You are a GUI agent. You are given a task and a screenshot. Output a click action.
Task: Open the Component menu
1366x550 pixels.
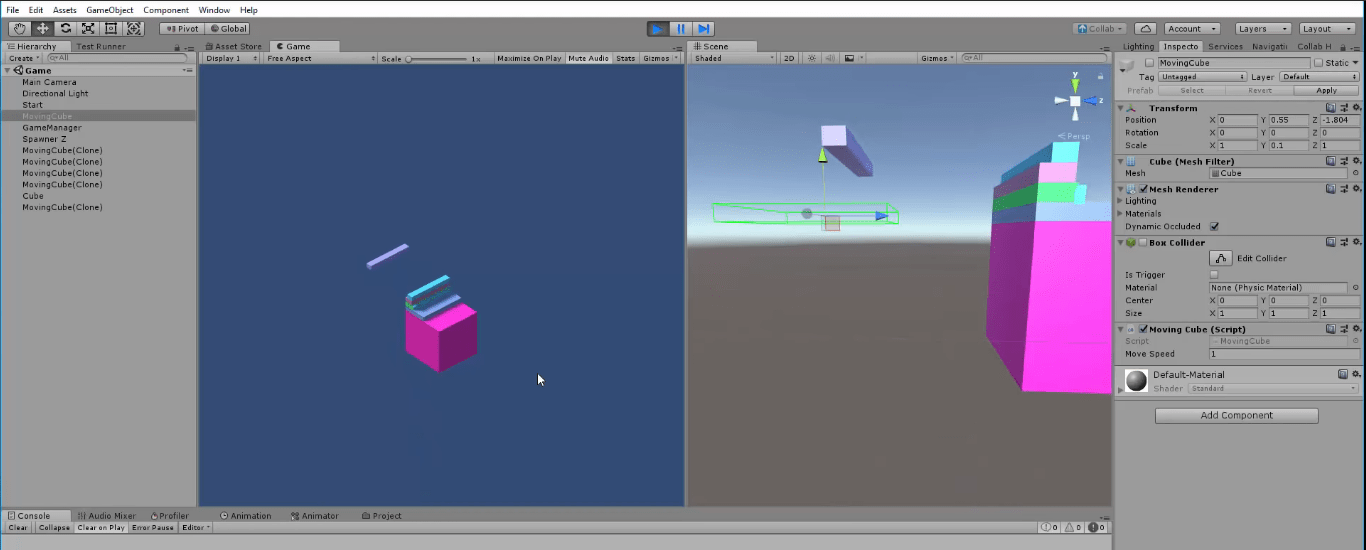point(166,10)
